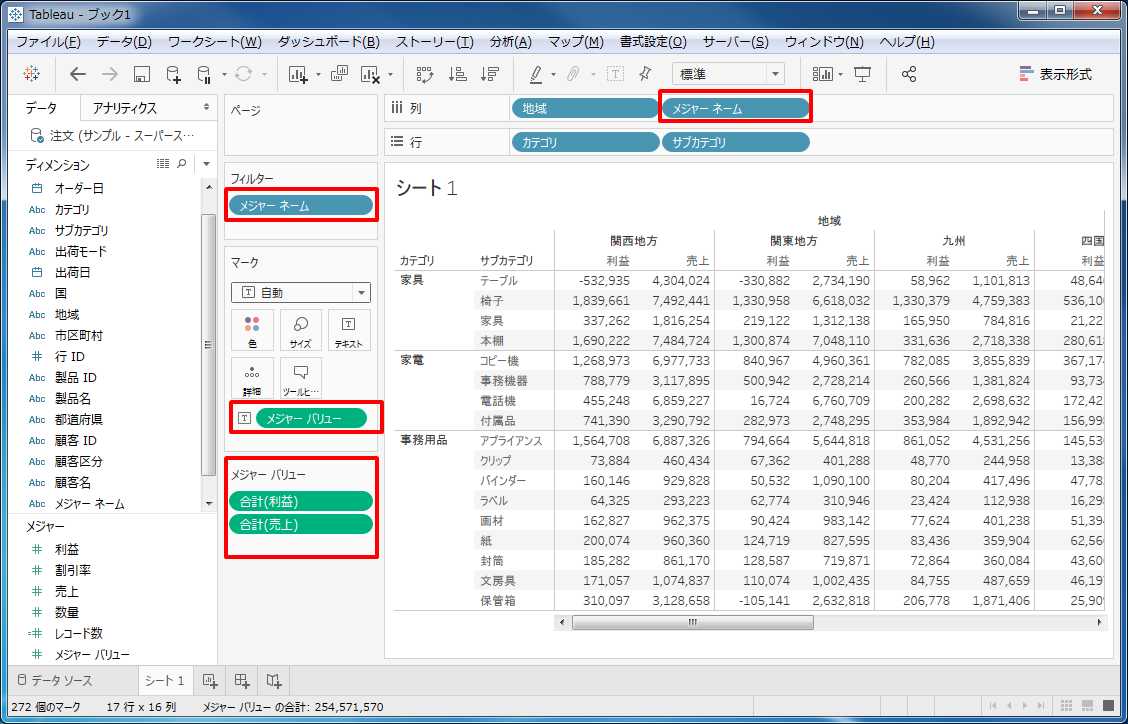The height and width of the screenshot is (724, 1128).
Task: Click the New Worksheet toolbar icon
Action: pos(297,73)
